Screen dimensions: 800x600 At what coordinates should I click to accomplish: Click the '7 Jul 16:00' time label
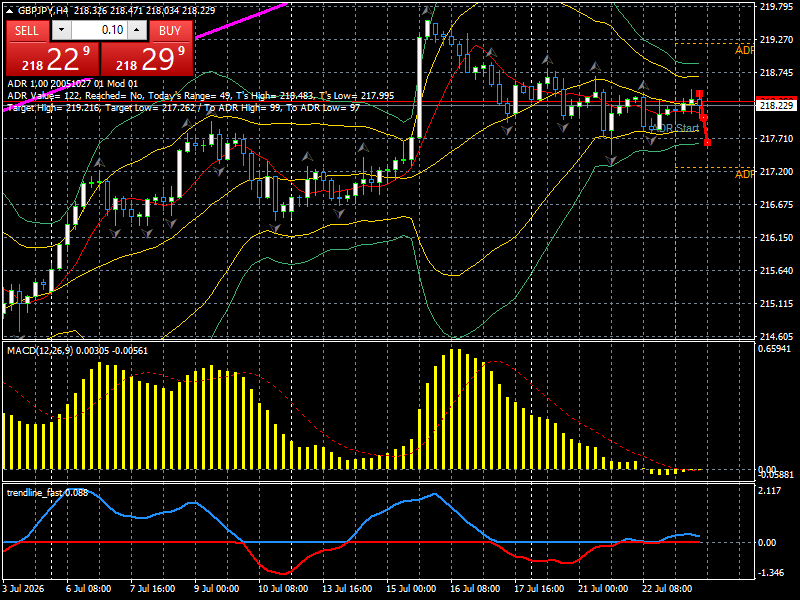click(153, 589)
